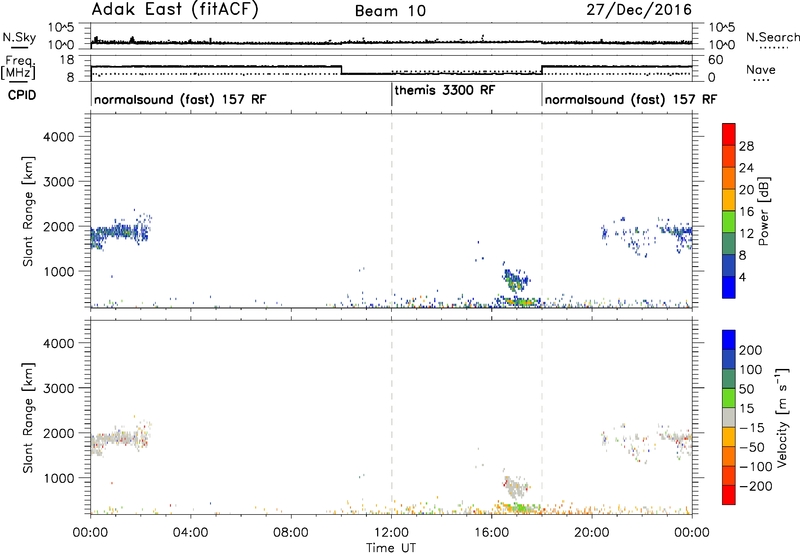Click the '16:00' time axis label
The width and height of the screenshot is (800, 554).
tap(491, 533)
